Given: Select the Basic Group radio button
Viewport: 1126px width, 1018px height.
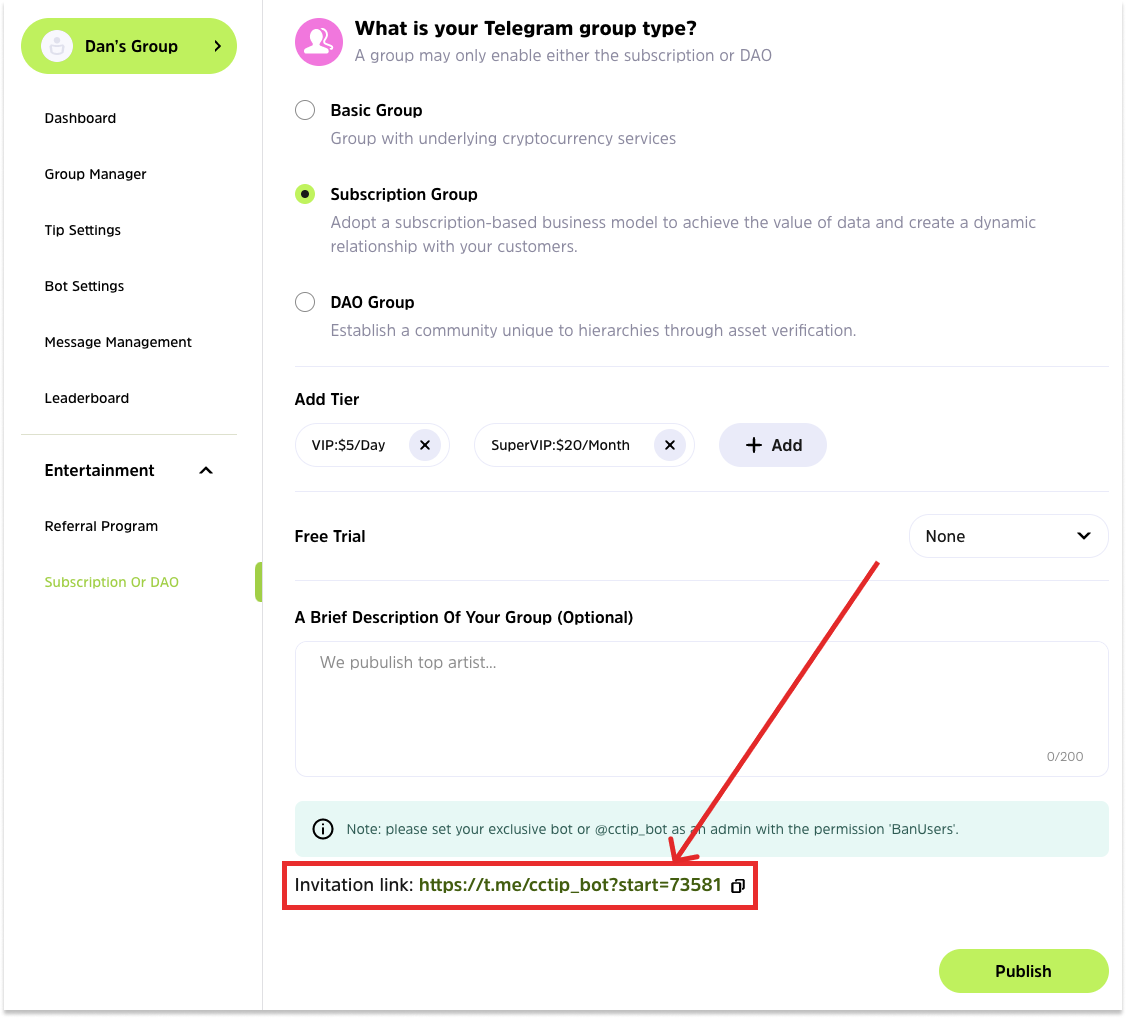Looking at the screenshot, I should tap(305, 110).
